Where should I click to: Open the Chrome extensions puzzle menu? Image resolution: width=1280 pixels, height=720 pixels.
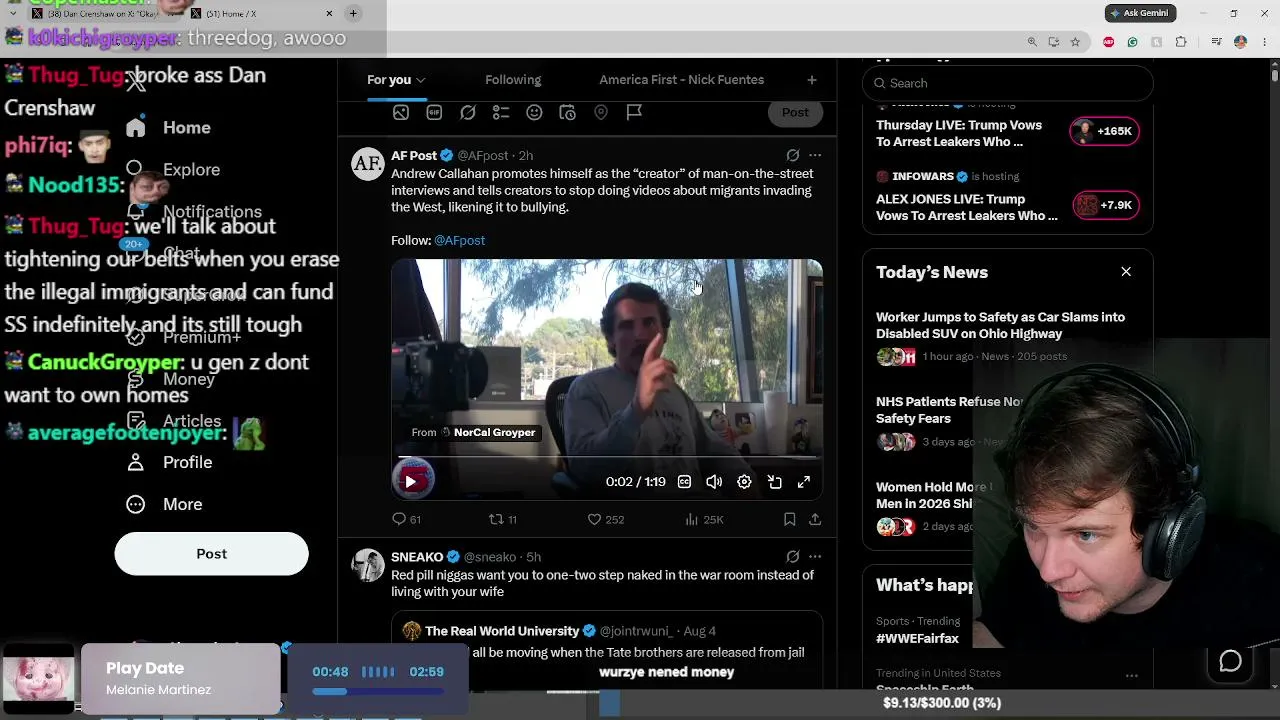[1181, 42]
